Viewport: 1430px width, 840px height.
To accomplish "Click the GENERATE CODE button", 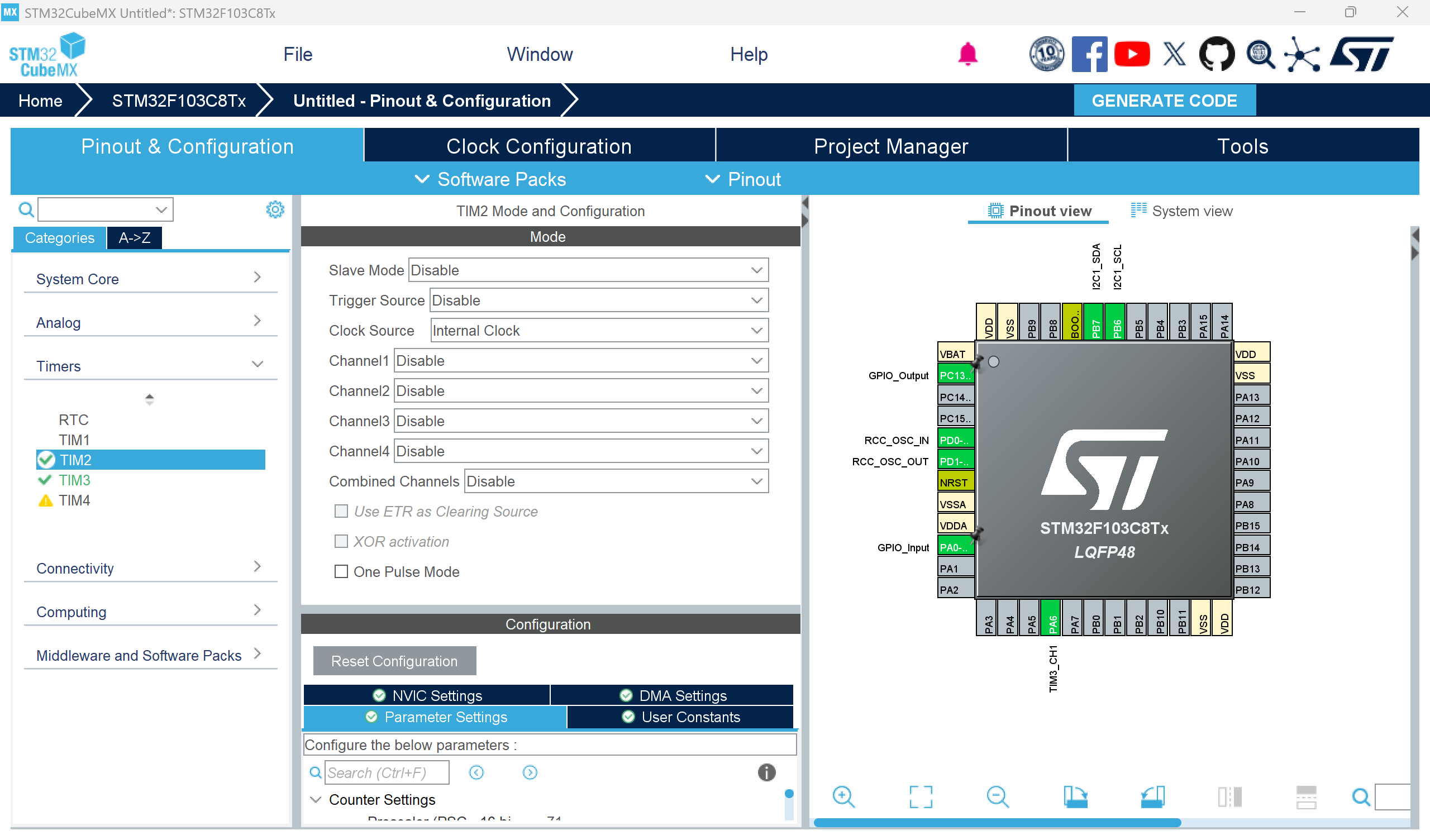I will [1165, 101].
